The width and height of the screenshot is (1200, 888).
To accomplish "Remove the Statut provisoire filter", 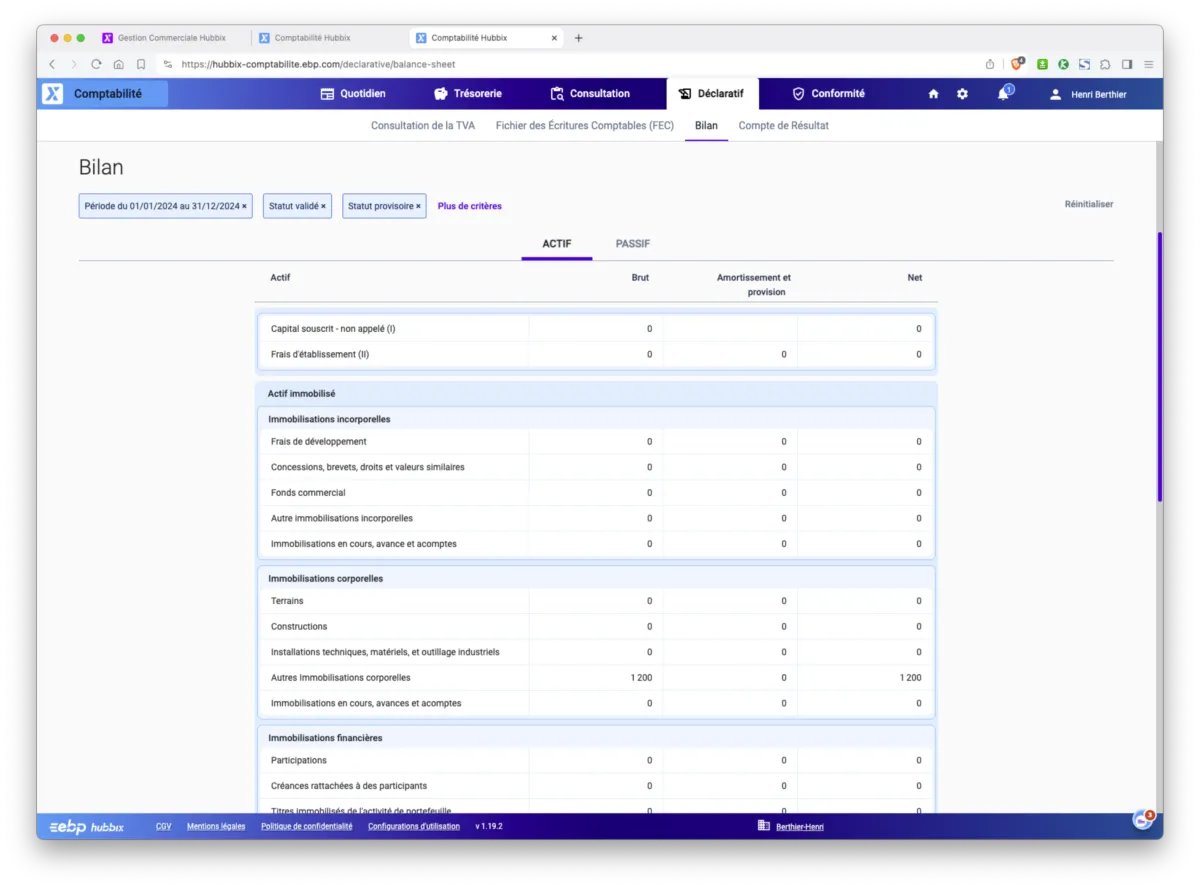I will click(x=418, y=207).
